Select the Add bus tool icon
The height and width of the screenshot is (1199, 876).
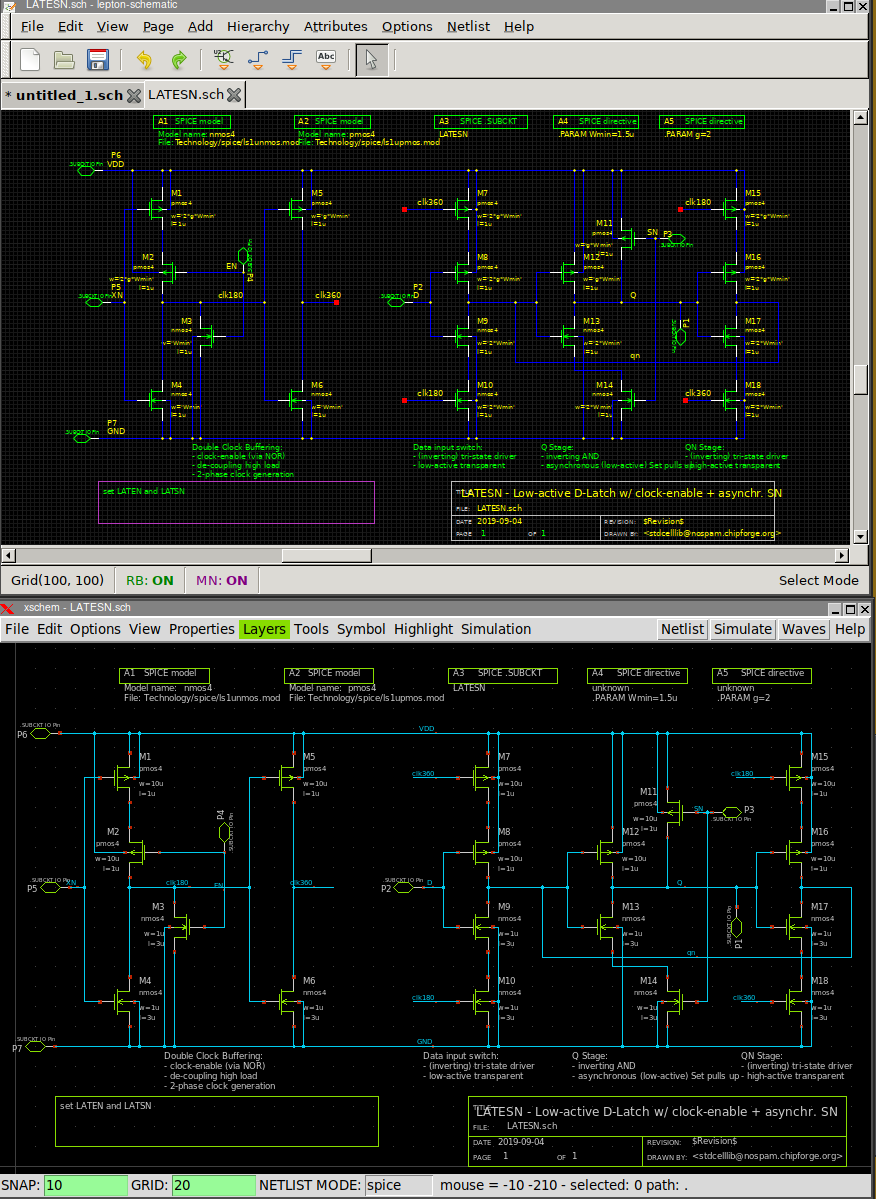coord(291,59)
